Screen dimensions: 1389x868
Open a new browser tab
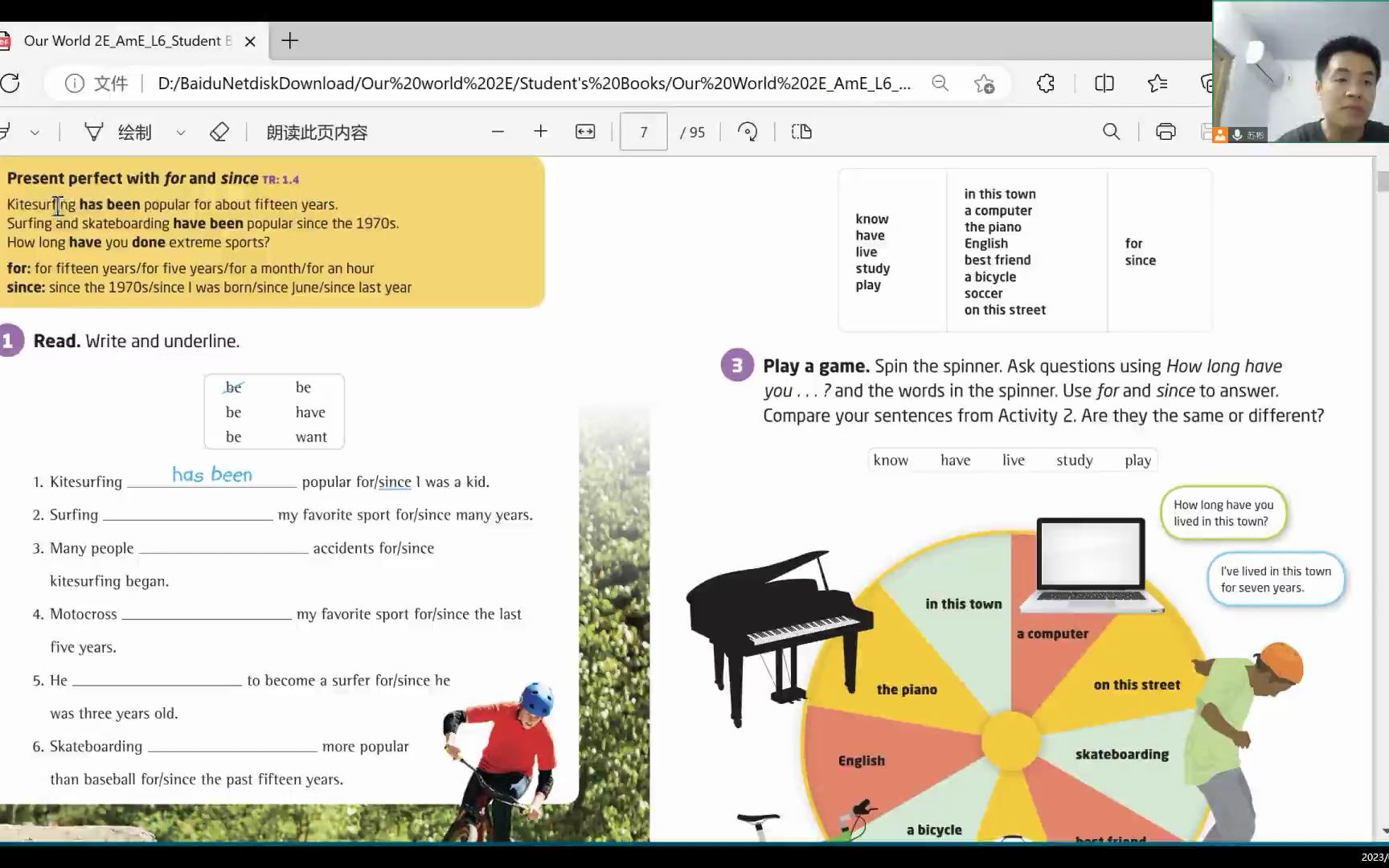290,41
